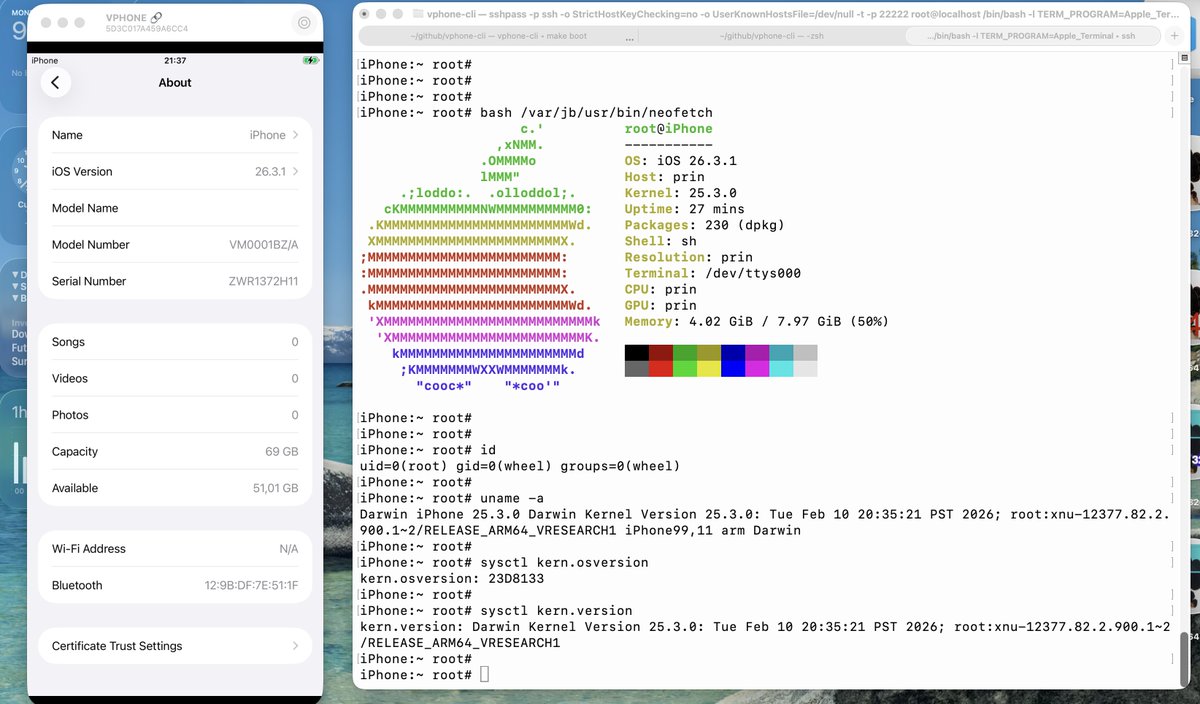This screenshot has width=1200, height=704.
Task: Click the Songs row
Action: tap(175, 342)
